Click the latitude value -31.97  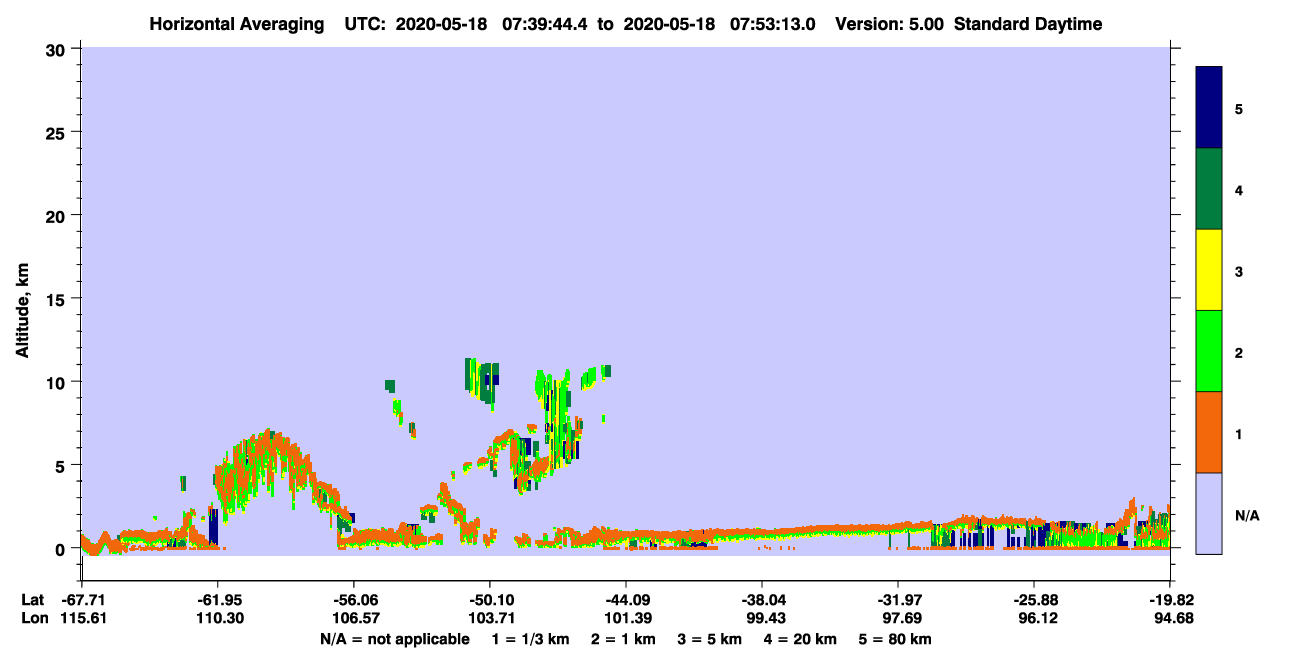pyautogui.click(x=898, y=600)
